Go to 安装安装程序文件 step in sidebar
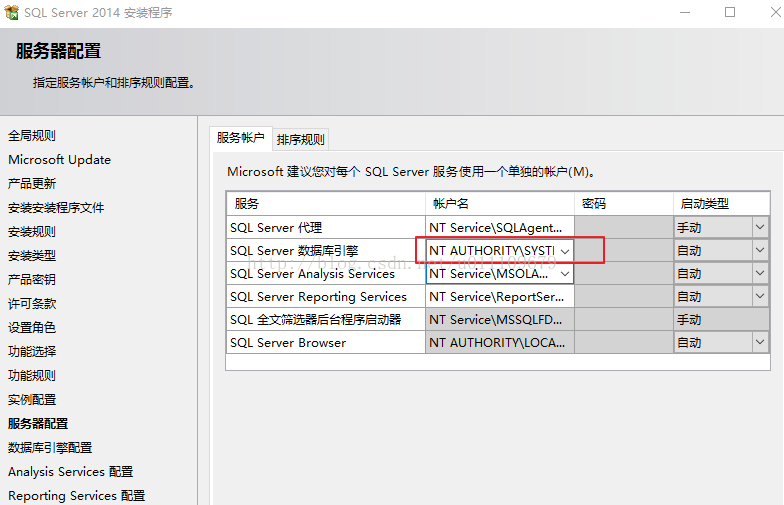Screen dimensions: 784x505 [x=56, y=208]
